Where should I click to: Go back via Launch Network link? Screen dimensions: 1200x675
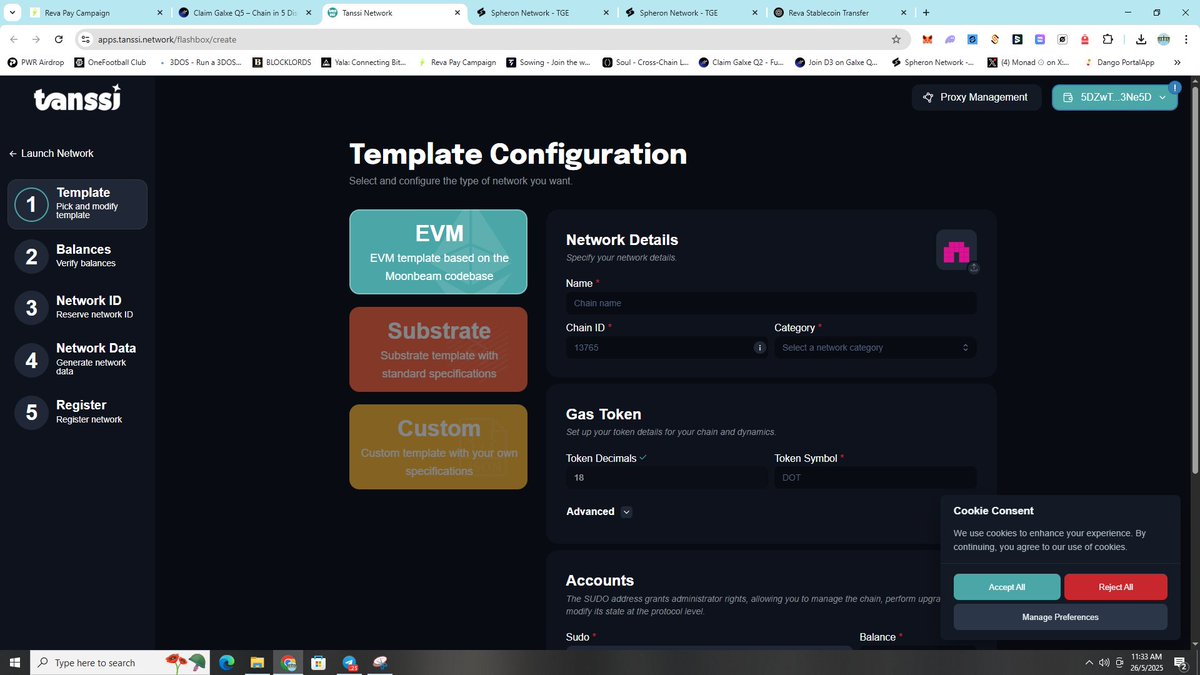coord(51,153)
